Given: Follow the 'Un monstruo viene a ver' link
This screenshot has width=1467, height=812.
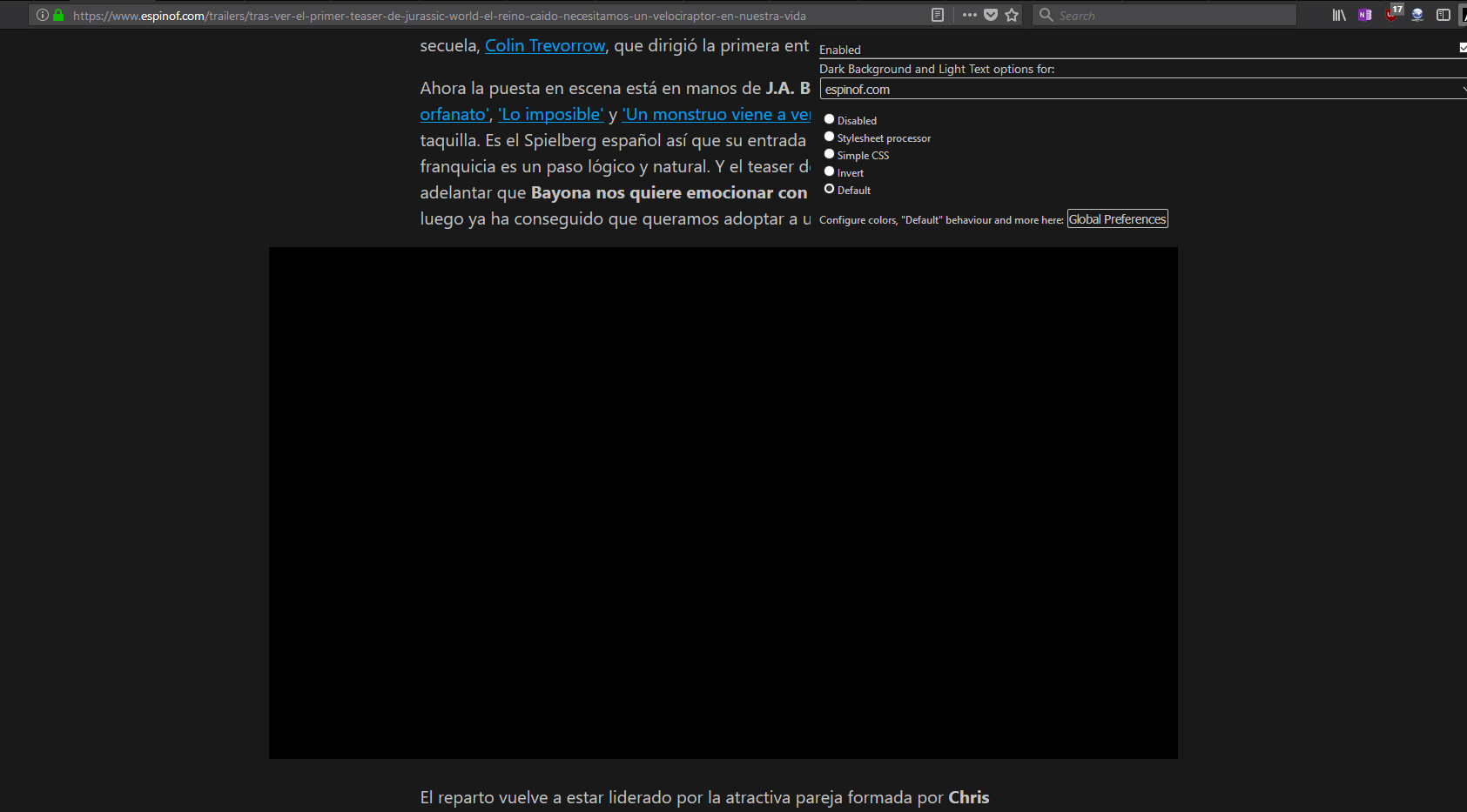Looking at the screenshot, I should 716,115.
